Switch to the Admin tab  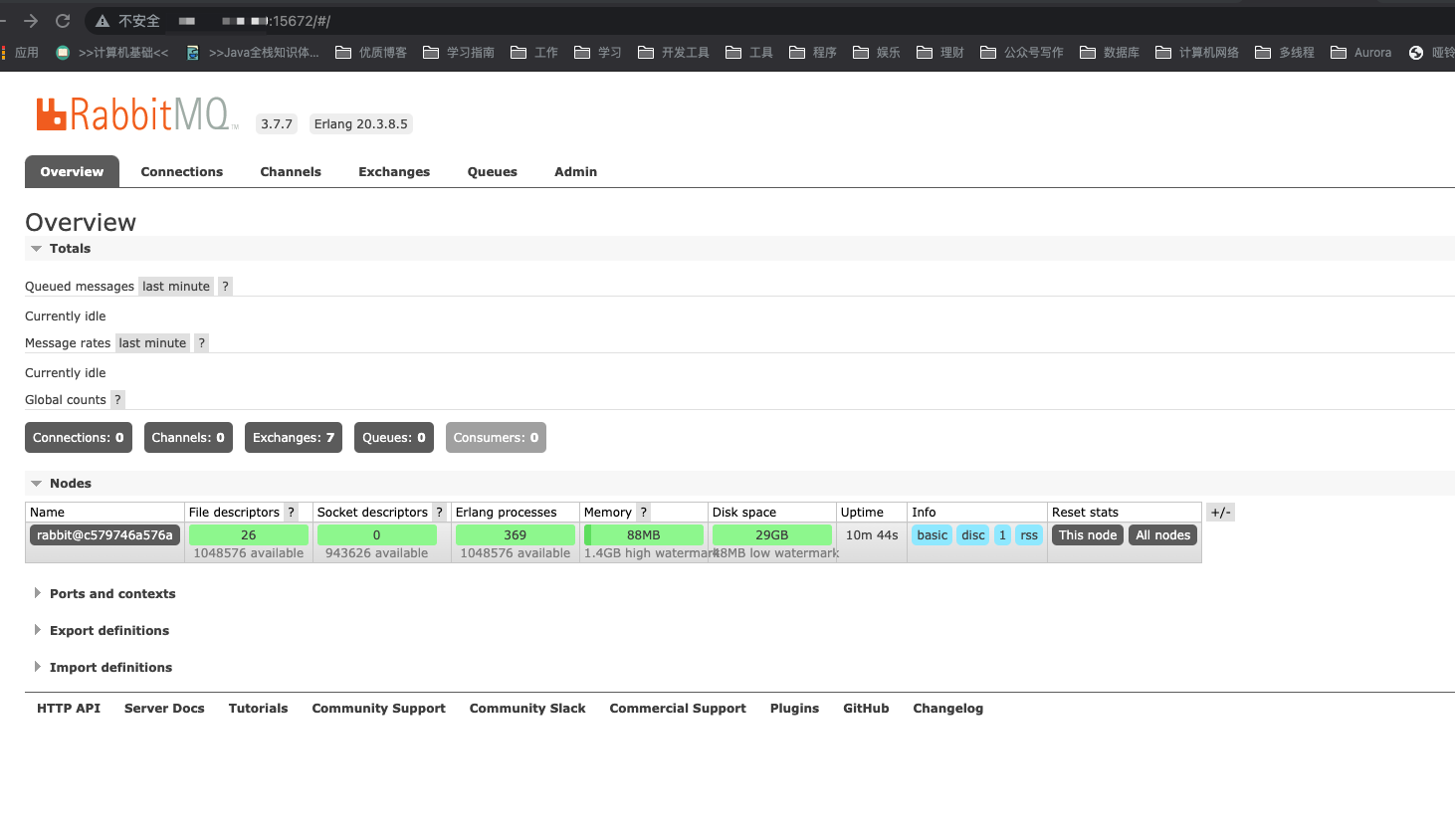coord(576,172)
